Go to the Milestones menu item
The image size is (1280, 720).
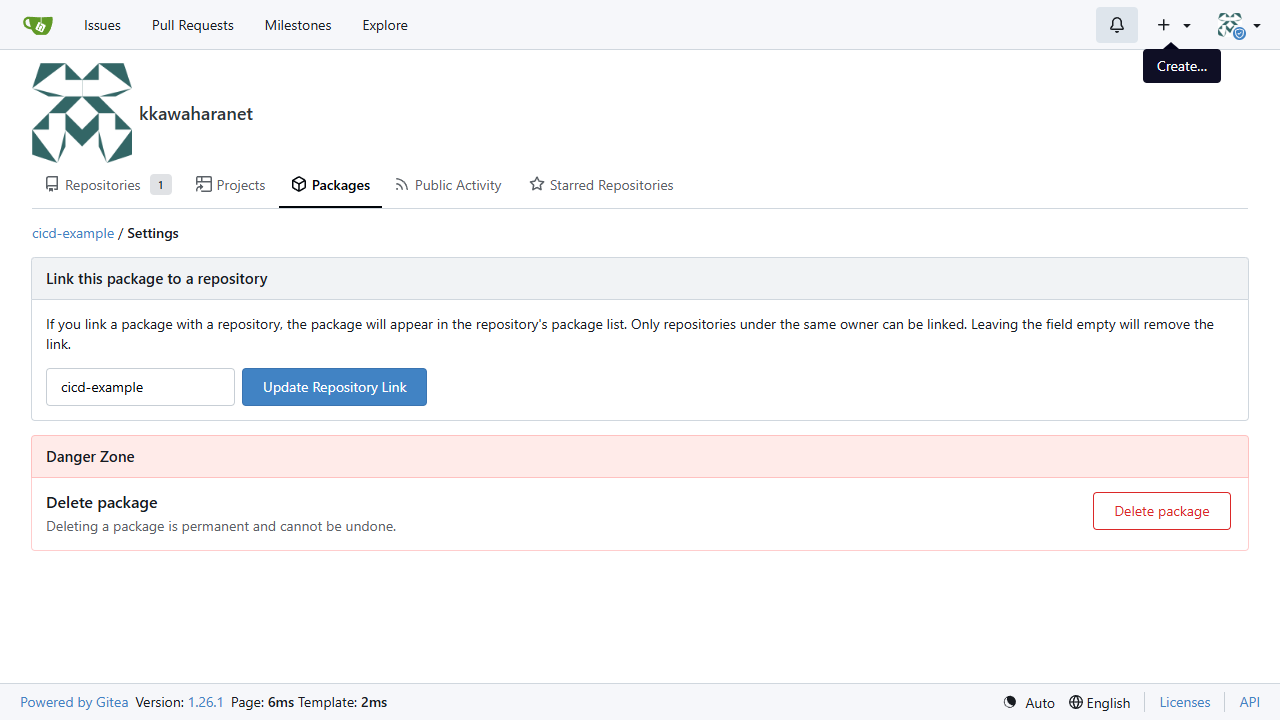298,25
